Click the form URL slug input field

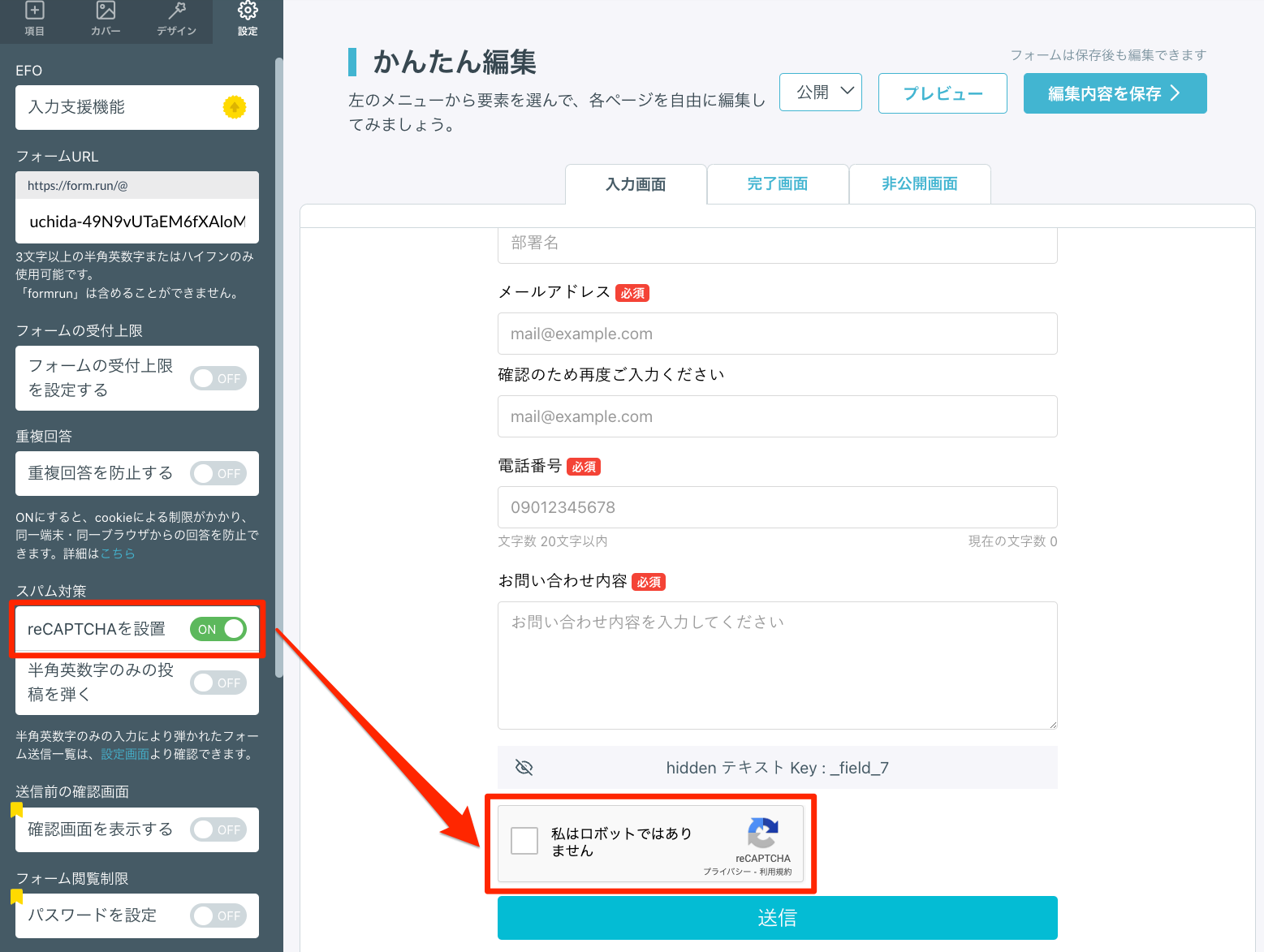[x=136, y=222]
